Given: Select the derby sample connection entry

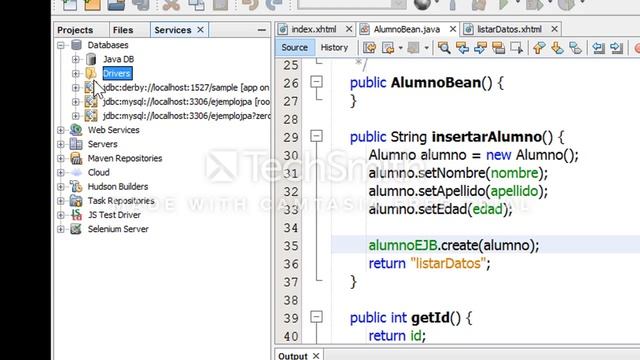Looking at the screenshot, I should click(186, 88).
